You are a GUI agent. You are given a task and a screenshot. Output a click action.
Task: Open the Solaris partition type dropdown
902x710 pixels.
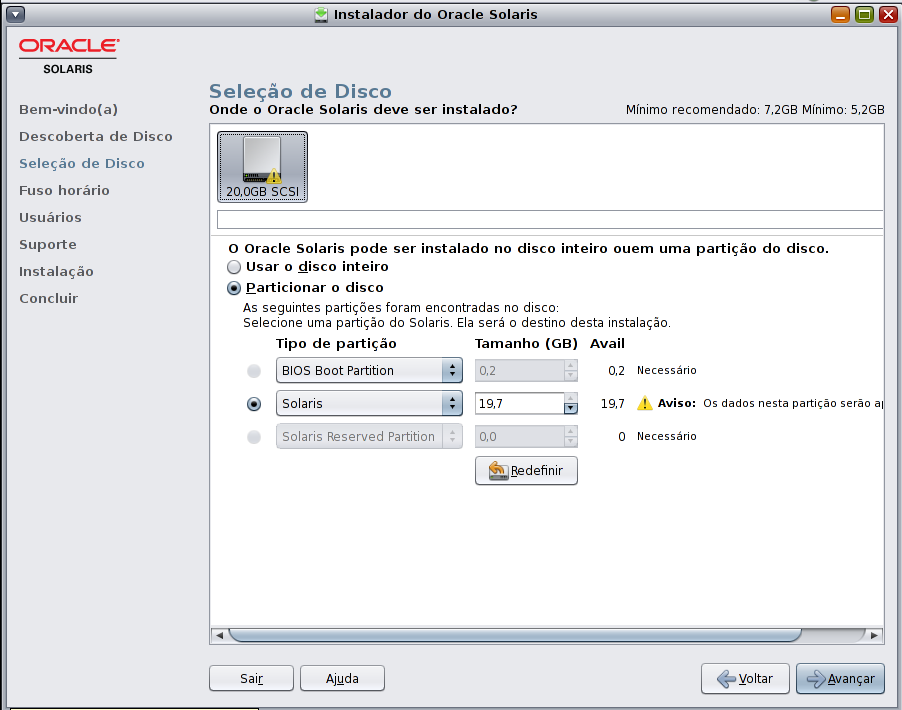tap(369, 403)
